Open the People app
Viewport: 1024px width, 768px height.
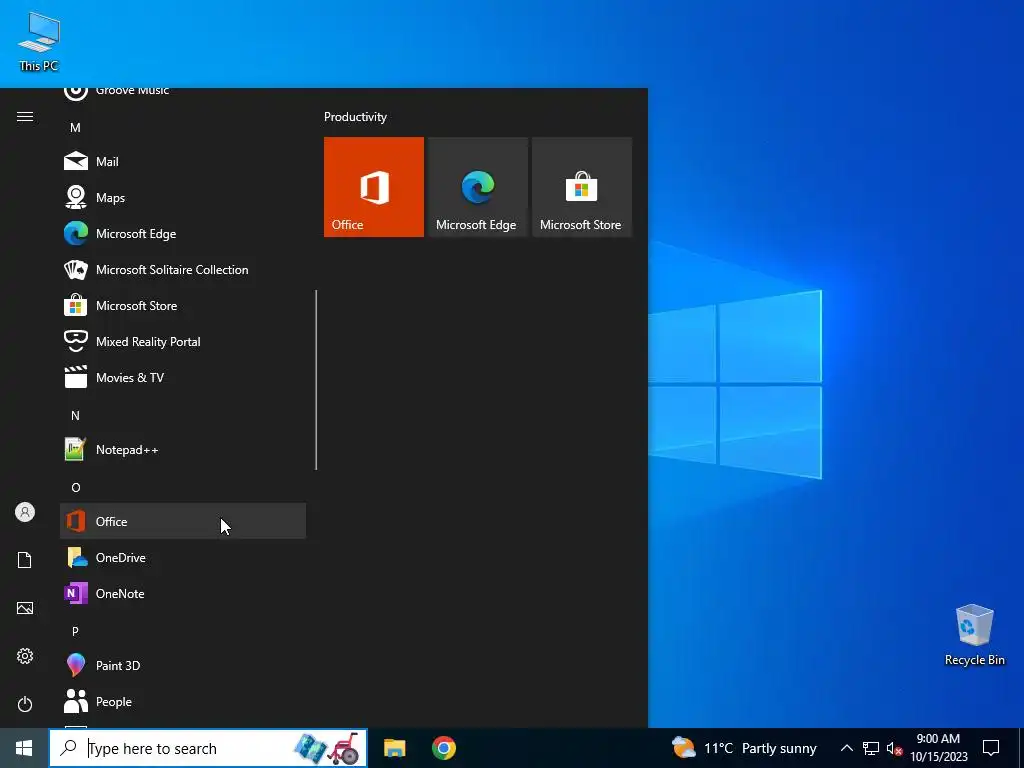pos(183,701)
